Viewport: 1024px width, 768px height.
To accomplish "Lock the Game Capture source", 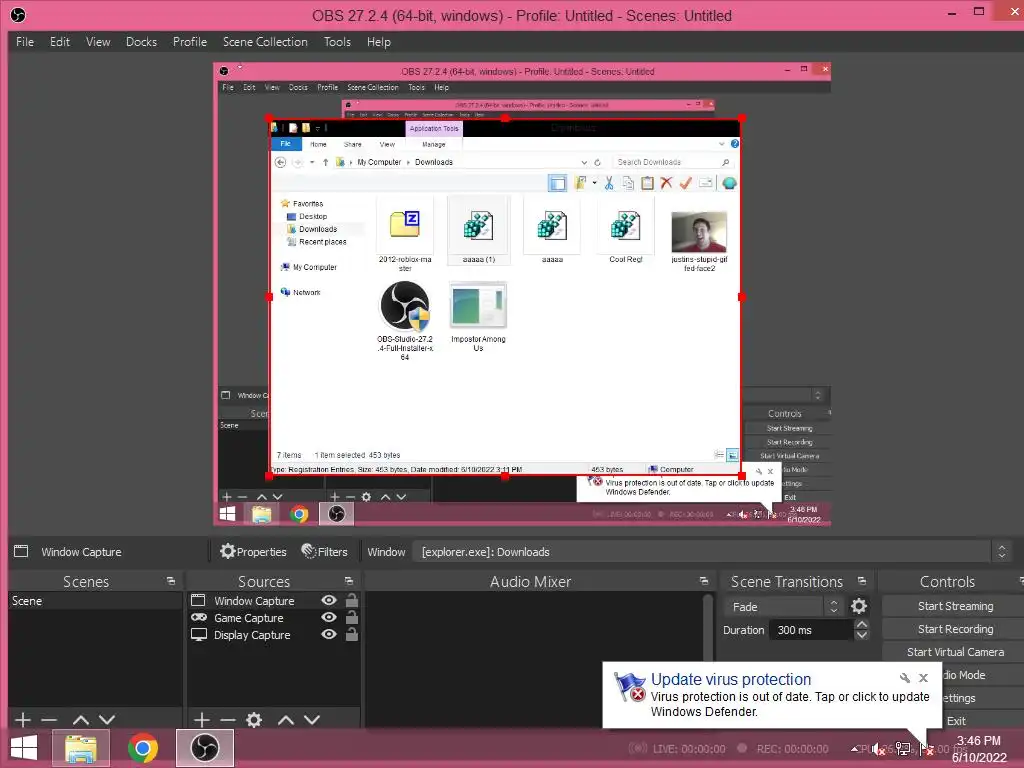I will [351, 617].
